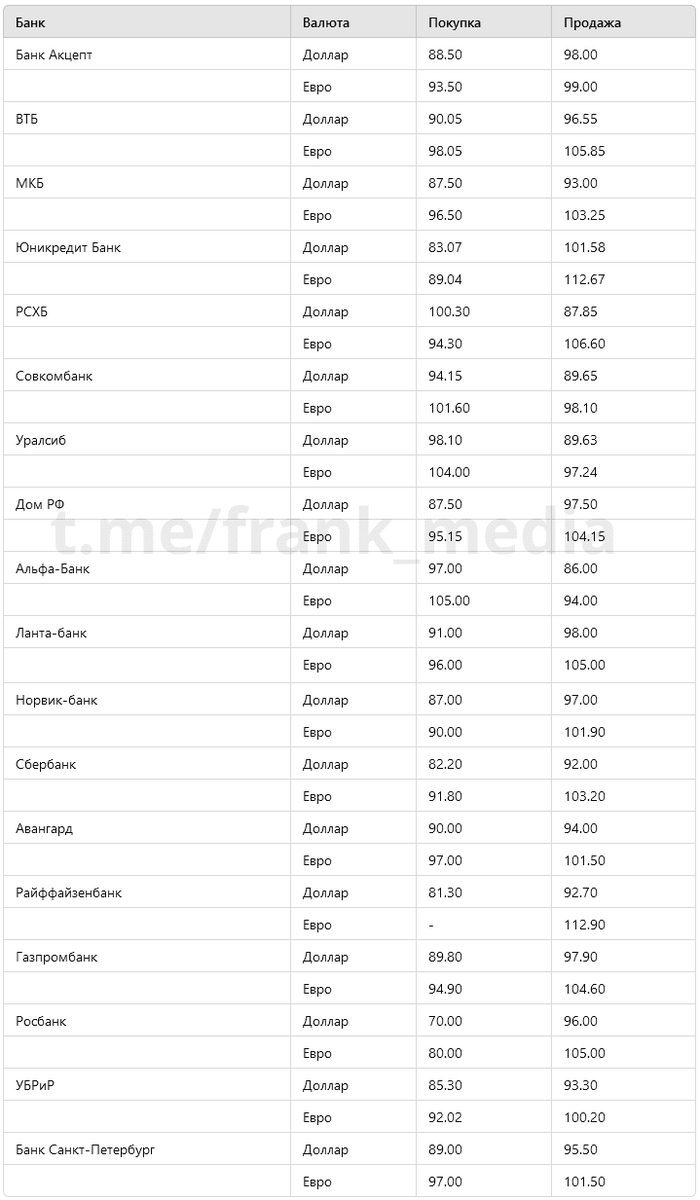Click Юникредит euro sell rate 112.67
This screenshot has width=700, height=1200.
584,279
